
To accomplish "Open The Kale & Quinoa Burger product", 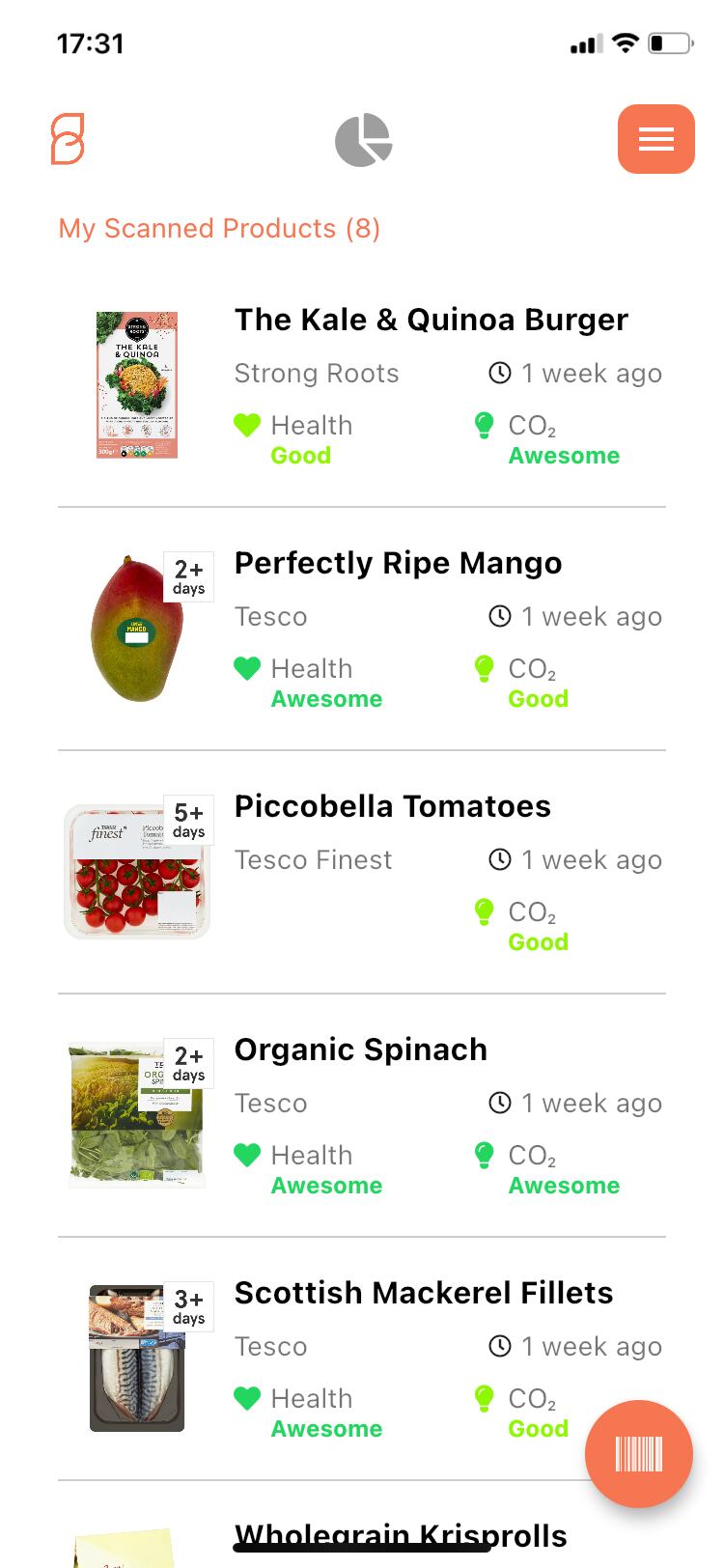I will click(x=431, y=320).
